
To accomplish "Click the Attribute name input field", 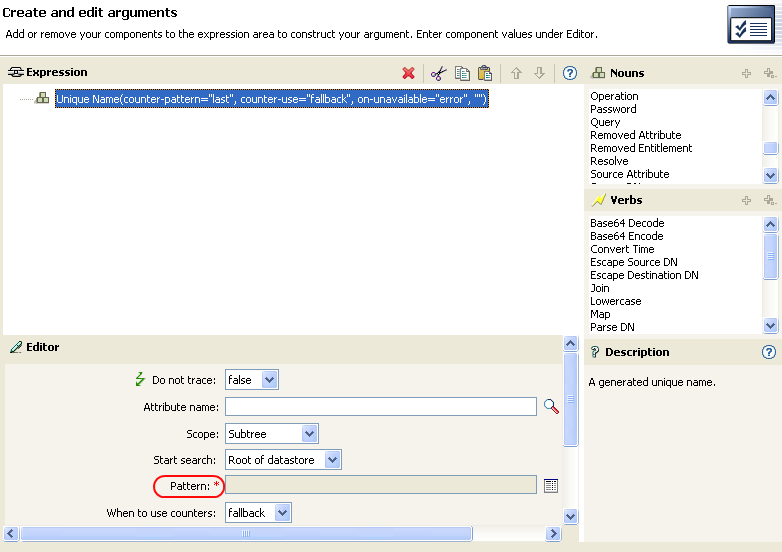I will [x=381, y=406].
